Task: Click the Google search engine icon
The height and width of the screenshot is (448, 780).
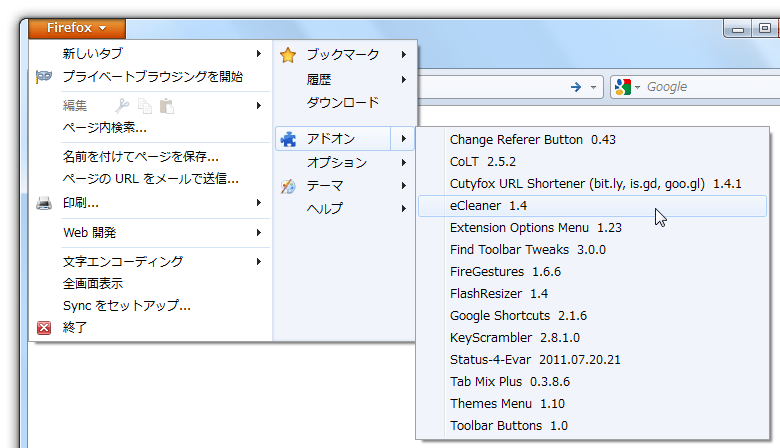Action: coord(623,87)
